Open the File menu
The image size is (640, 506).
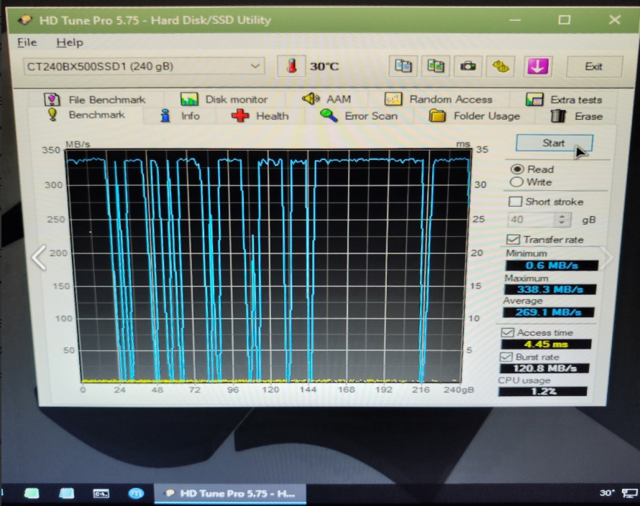27,43
